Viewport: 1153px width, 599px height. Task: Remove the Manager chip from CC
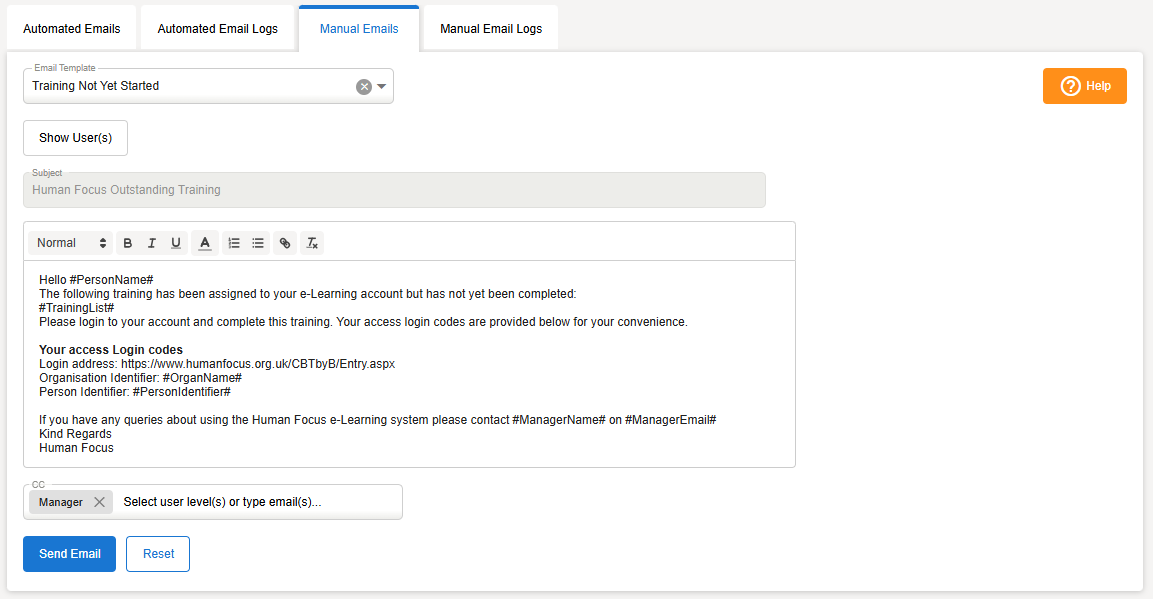99,502
